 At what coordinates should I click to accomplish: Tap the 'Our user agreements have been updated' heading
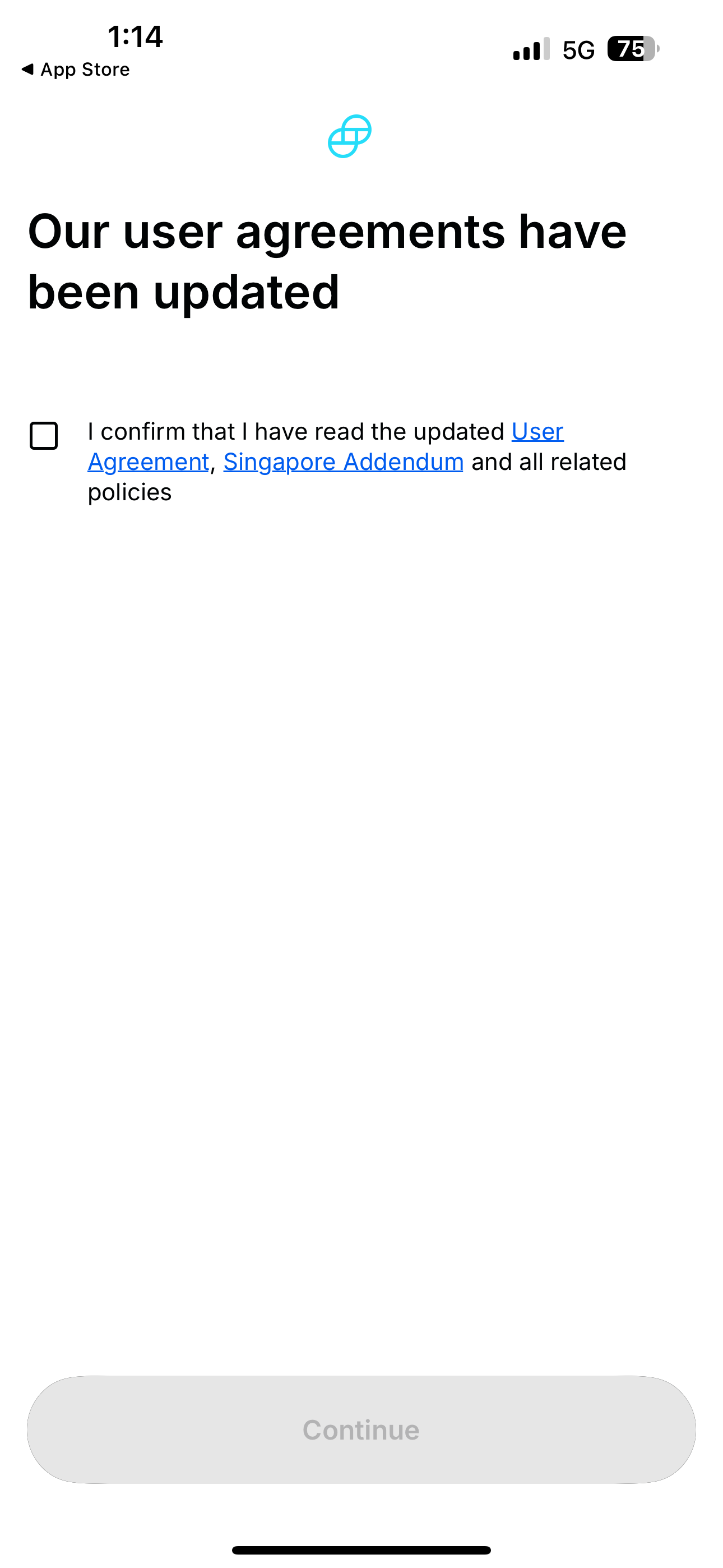pos(327,262)
